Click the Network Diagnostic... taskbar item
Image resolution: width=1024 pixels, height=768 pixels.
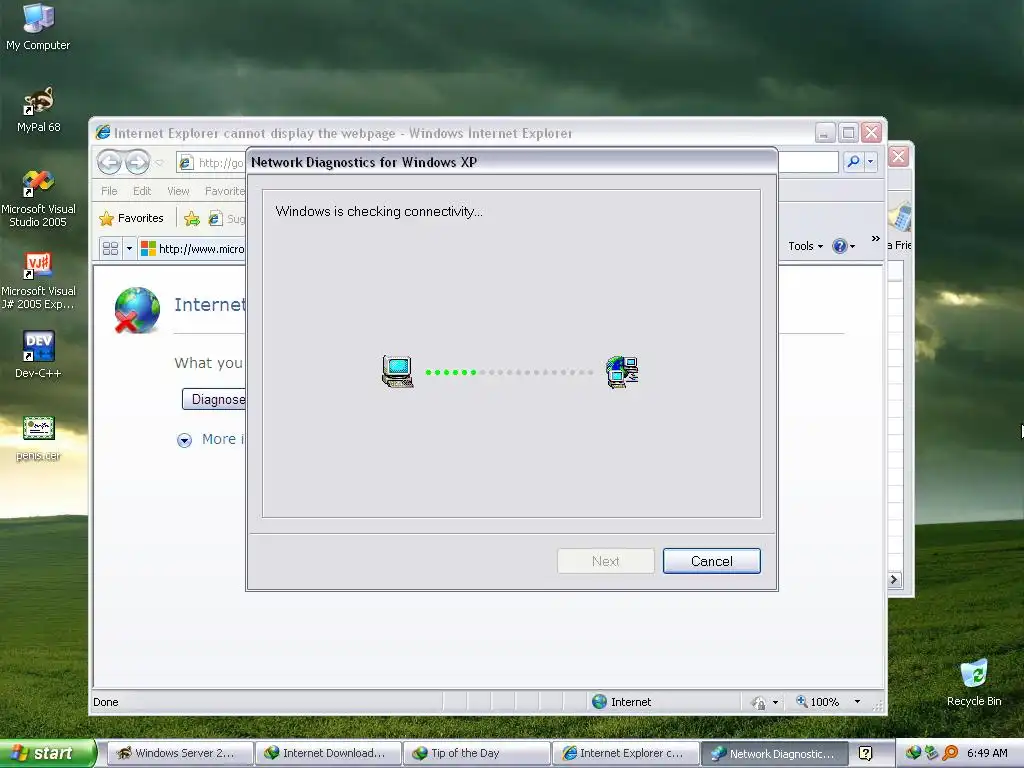click(774, 753)
